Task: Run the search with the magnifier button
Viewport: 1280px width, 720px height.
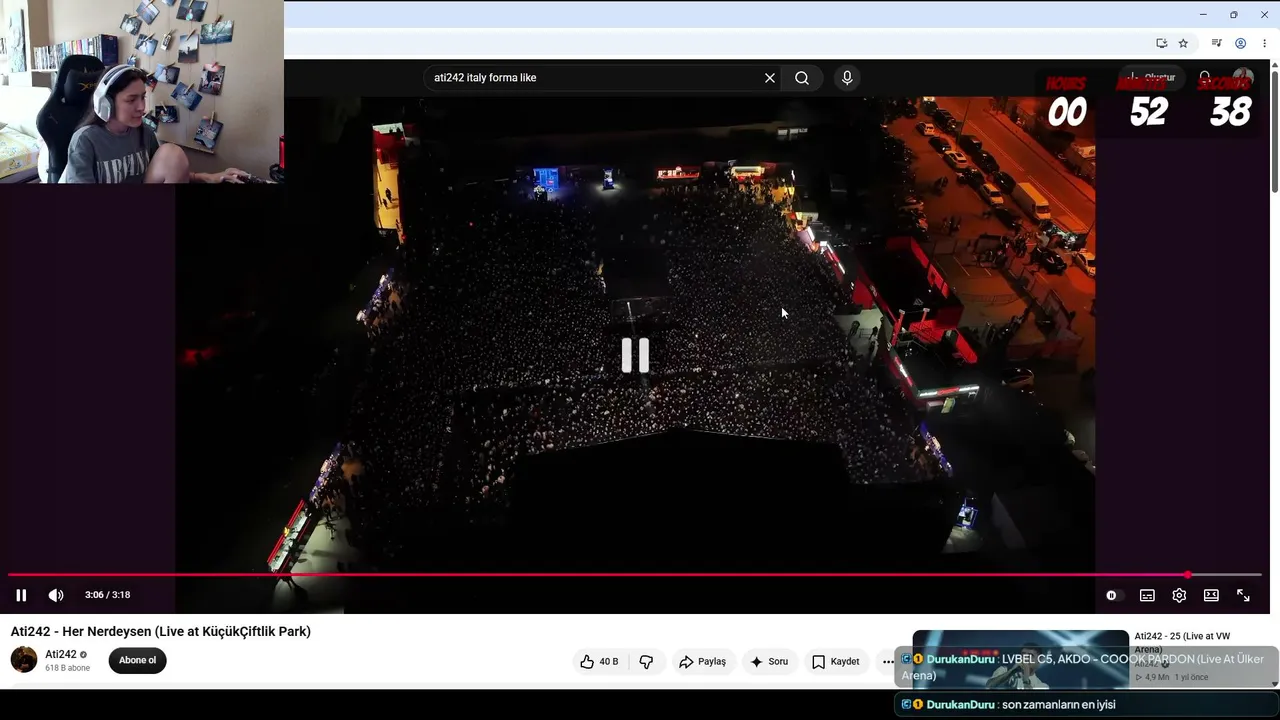Action: click(802, 78)
